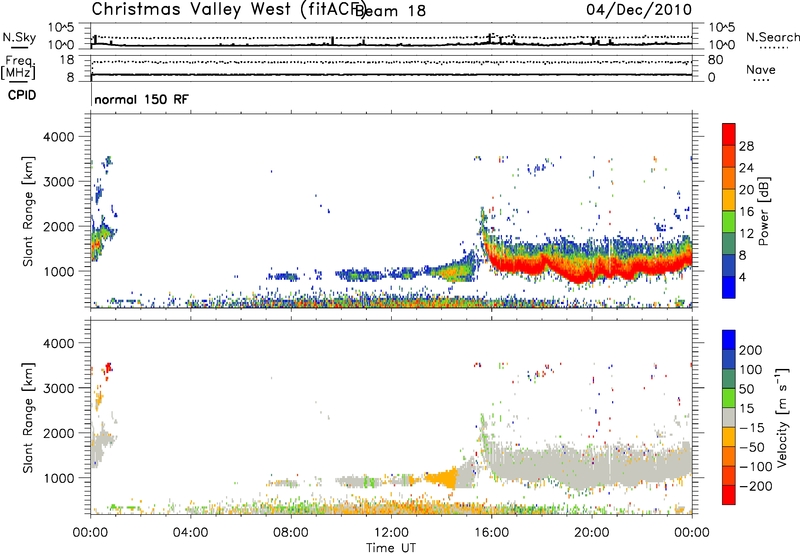Click the 'Beam 18' label
Viewport: 800px width, 554px height.
pyautogui.click(x=390, y=11)
